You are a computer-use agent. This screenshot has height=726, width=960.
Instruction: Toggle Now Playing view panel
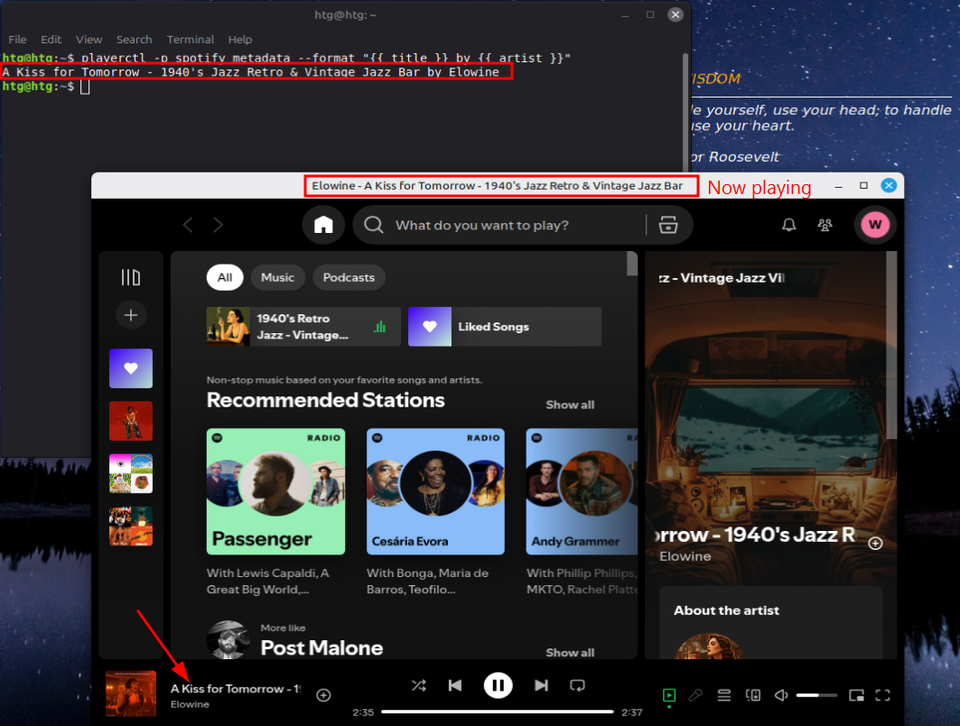click(669, 695)
